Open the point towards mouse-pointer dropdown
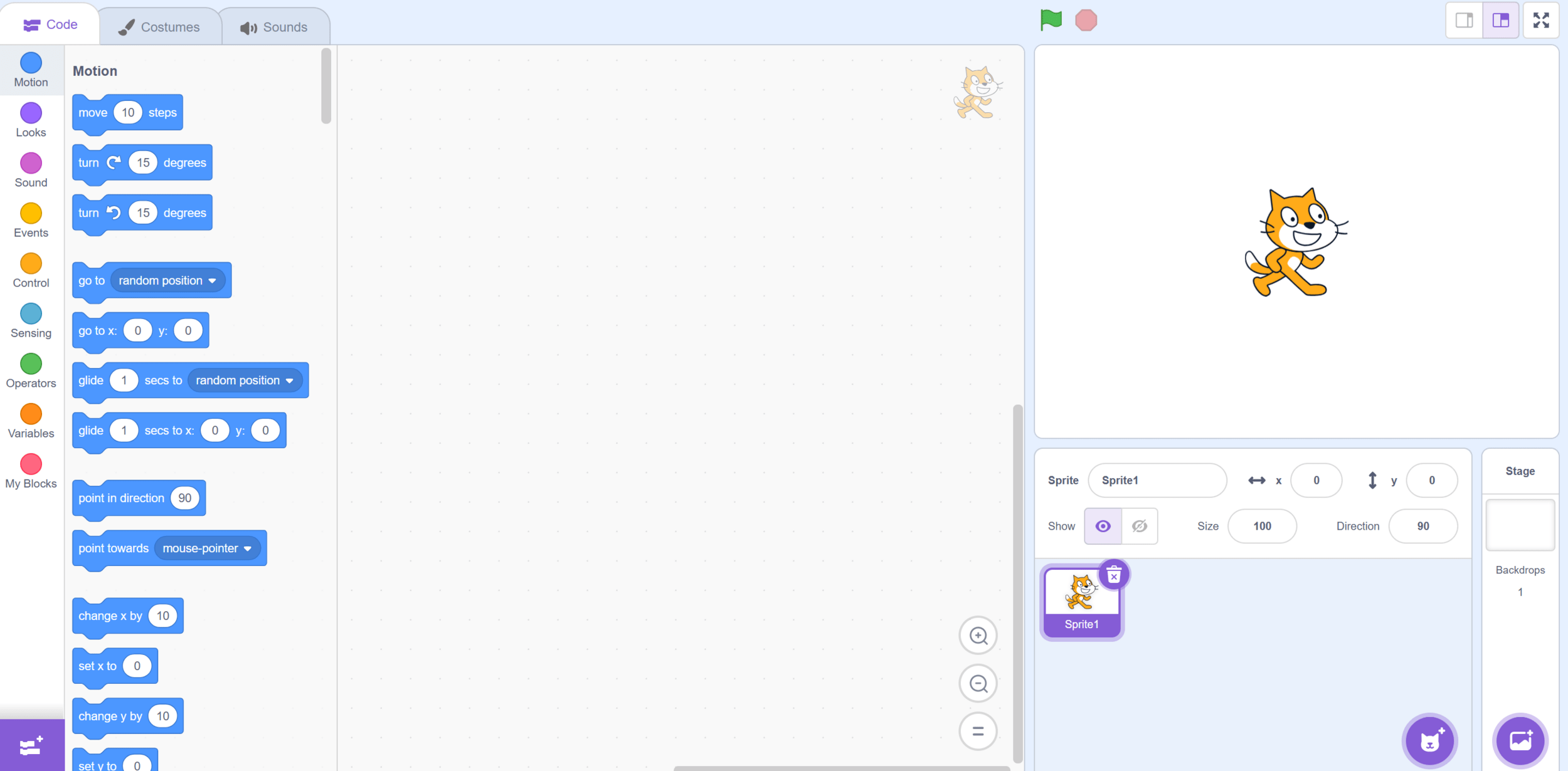This screenshot has width=1568, height=771. [248, 548]
